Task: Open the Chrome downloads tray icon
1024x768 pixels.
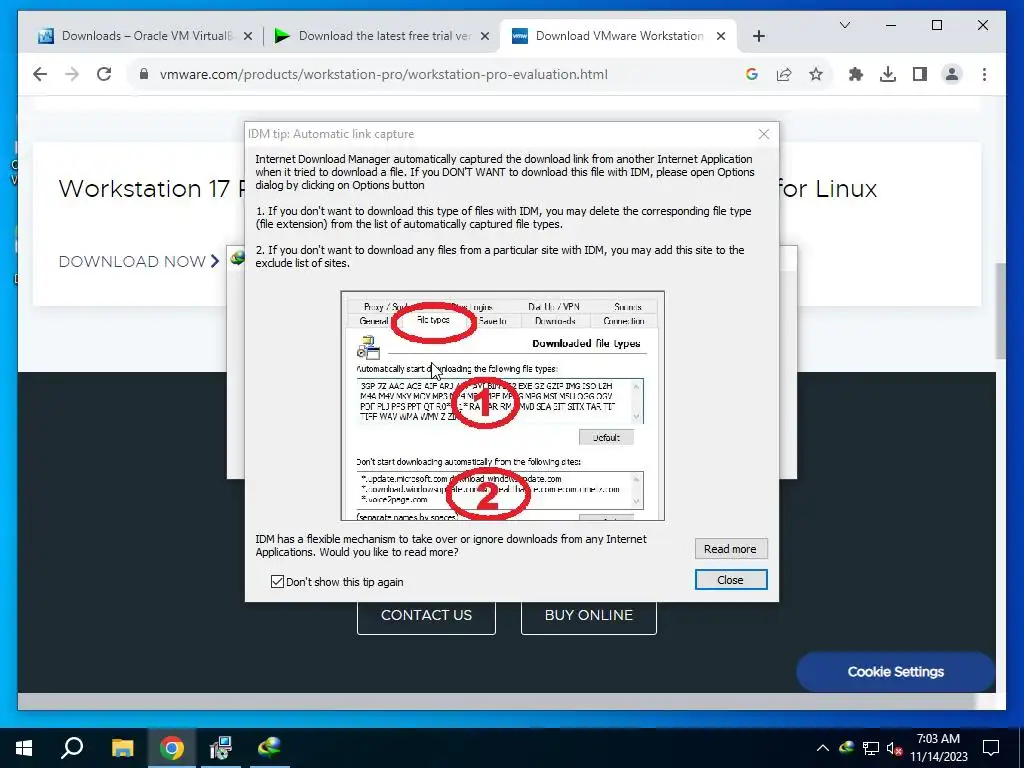Action: pos(888,74)
